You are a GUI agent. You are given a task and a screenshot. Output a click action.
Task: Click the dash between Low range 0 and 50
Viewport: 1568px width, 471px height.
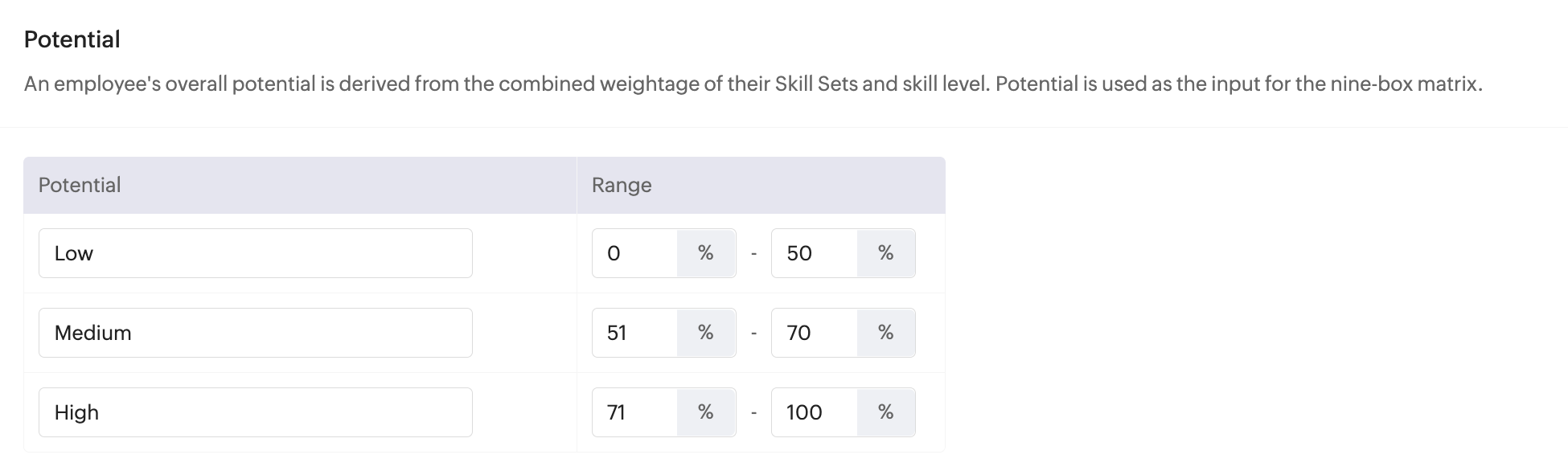click(753, 254)
